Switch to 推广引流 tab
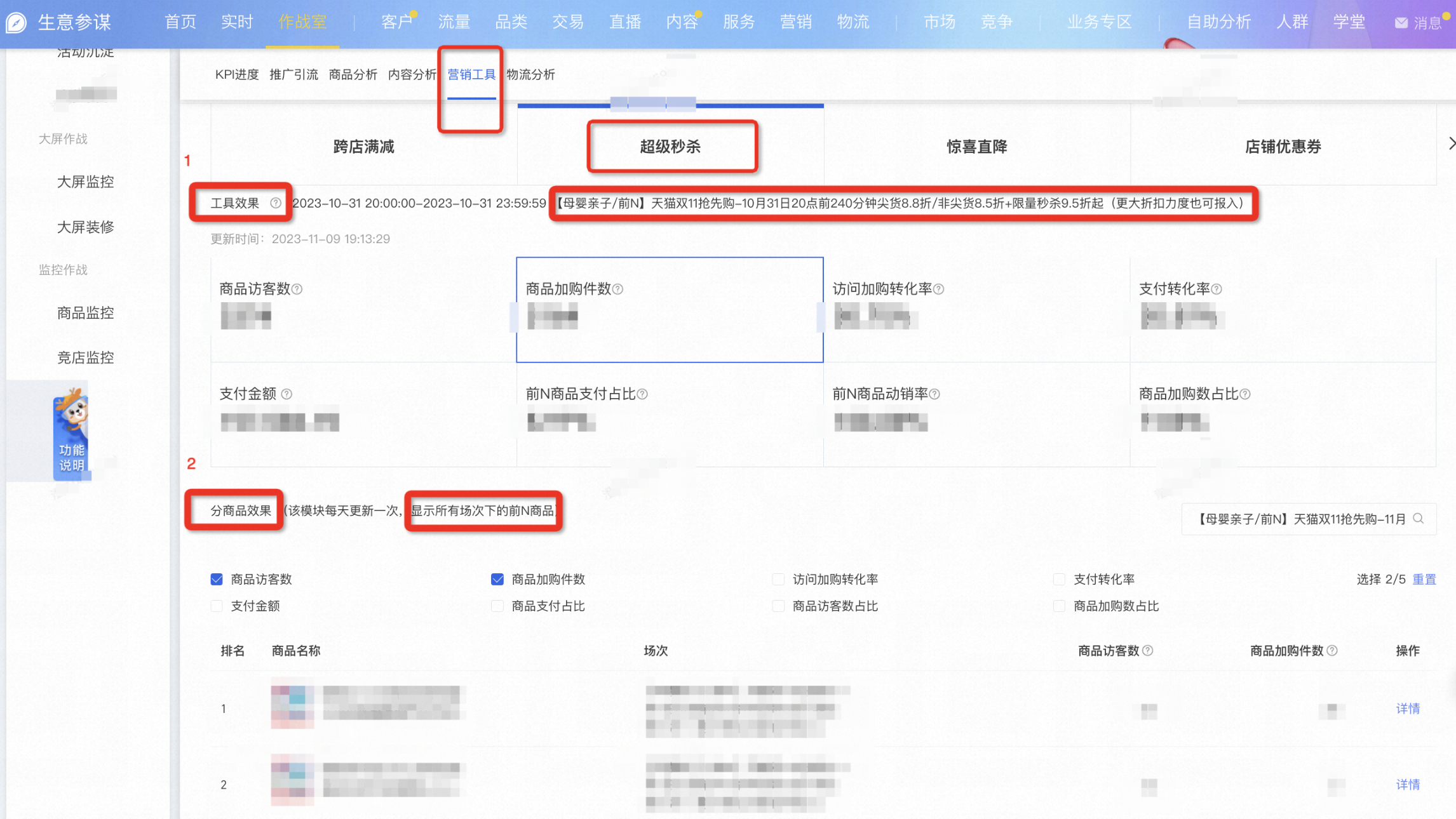 (293, 75)
